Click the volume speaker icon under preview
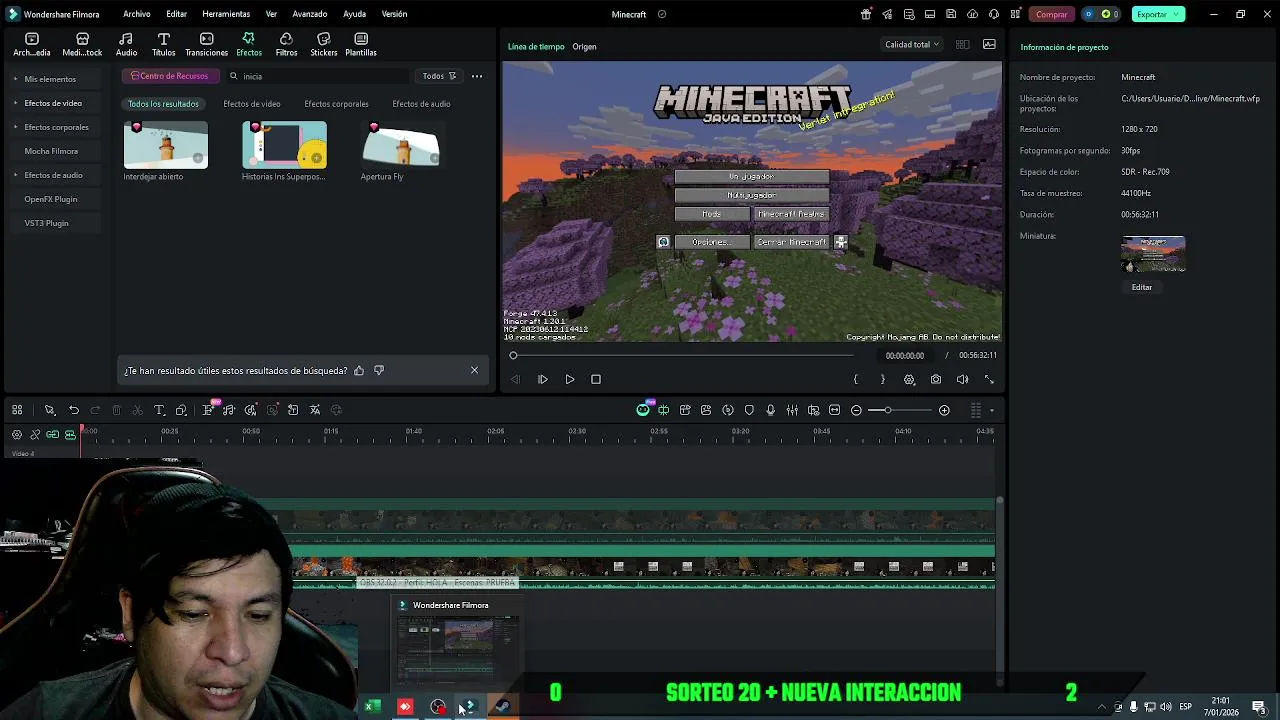The image size is (1280, 720). [x=962, y=380]
